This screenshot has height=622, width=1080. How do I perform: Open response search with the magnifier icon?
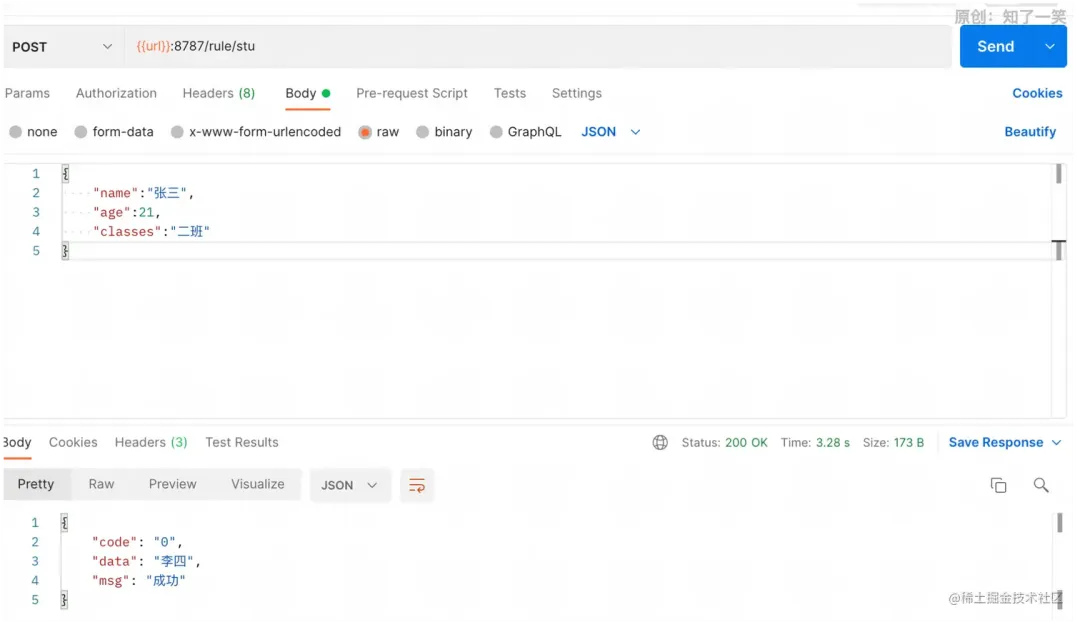[1041, 485]
